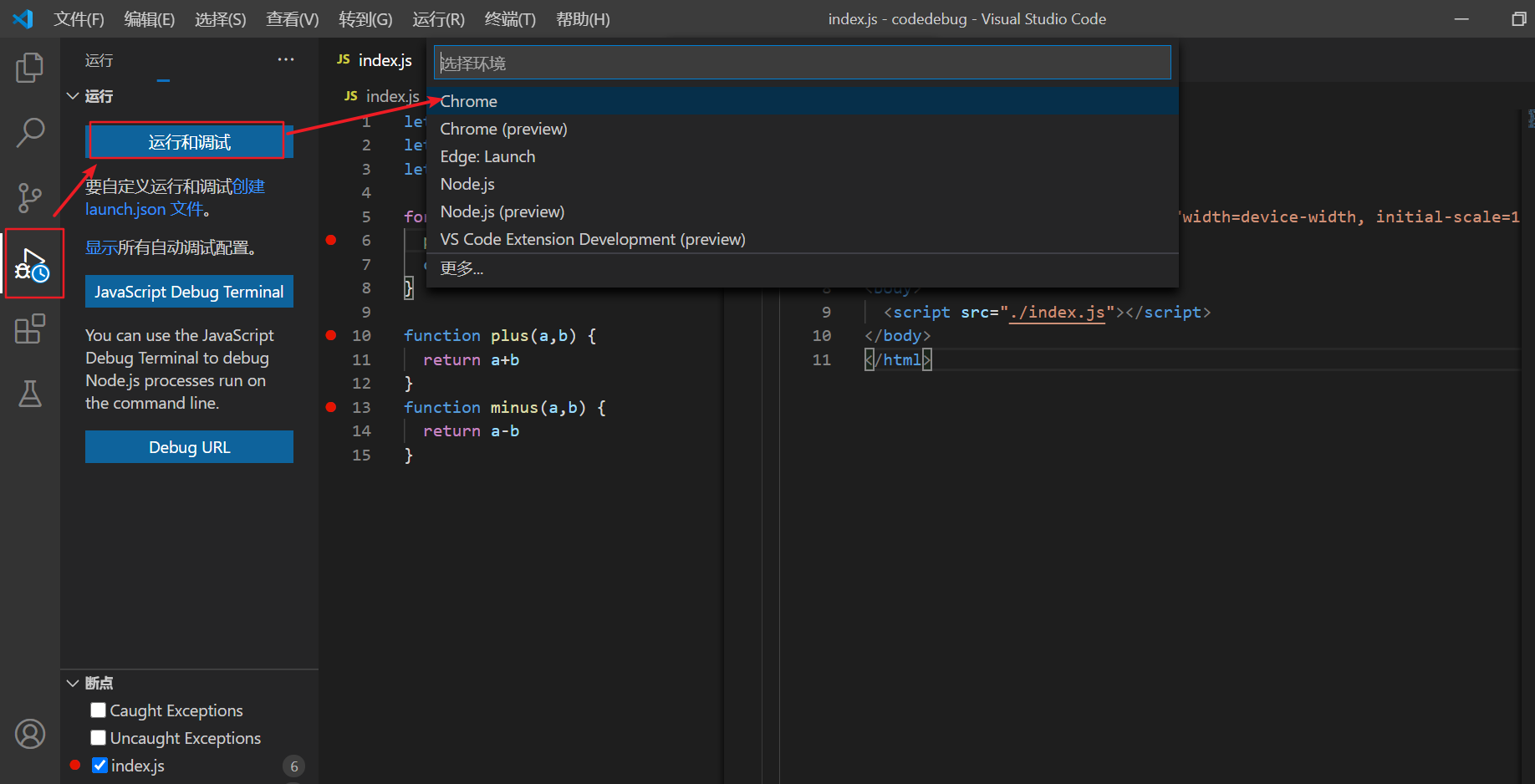Screen dimensions: 1535x784
Task: Open the Testing flask icon
Action: coord(30,394)
